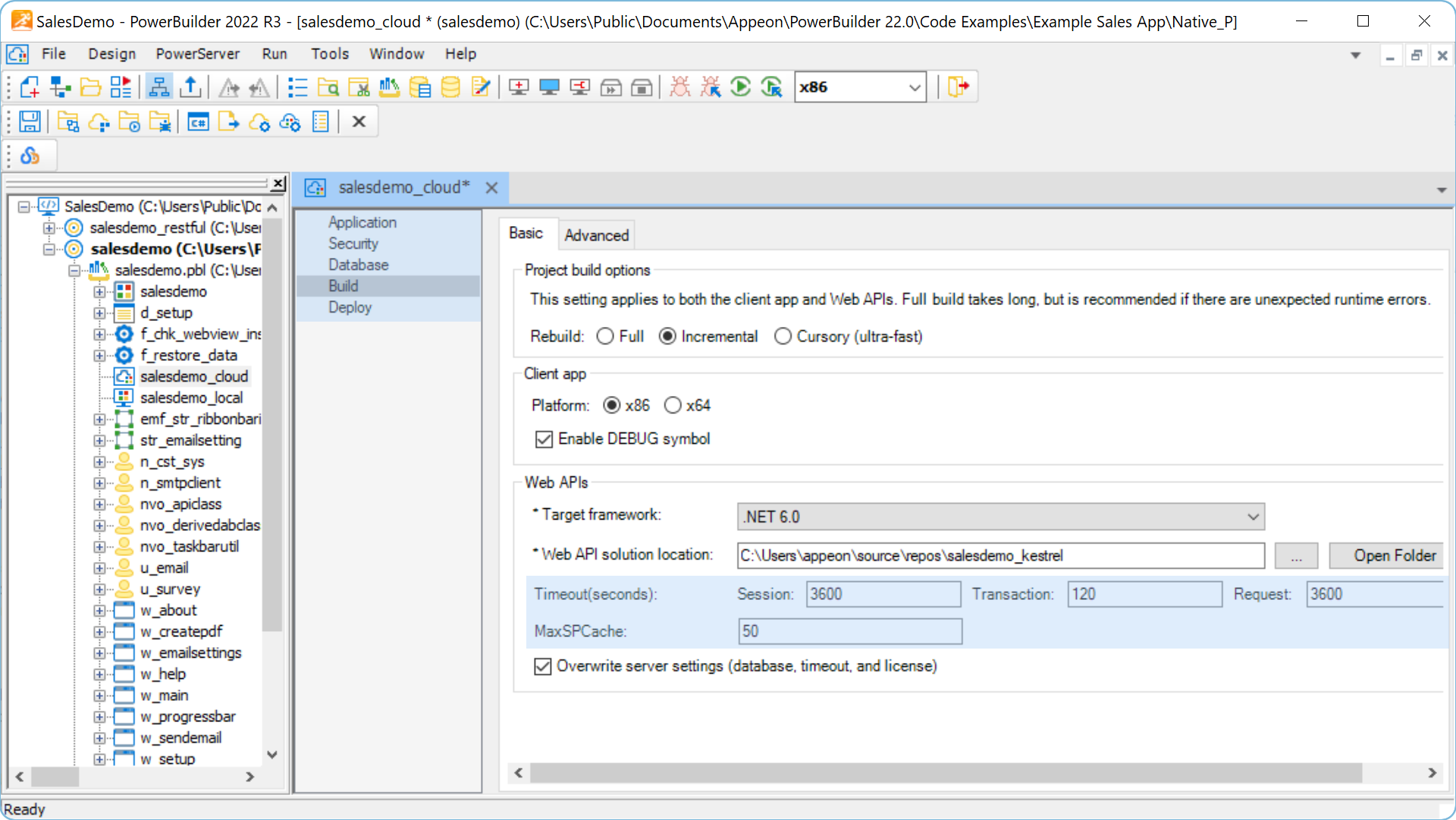Expand the w_main tree node

click(99, 695)
